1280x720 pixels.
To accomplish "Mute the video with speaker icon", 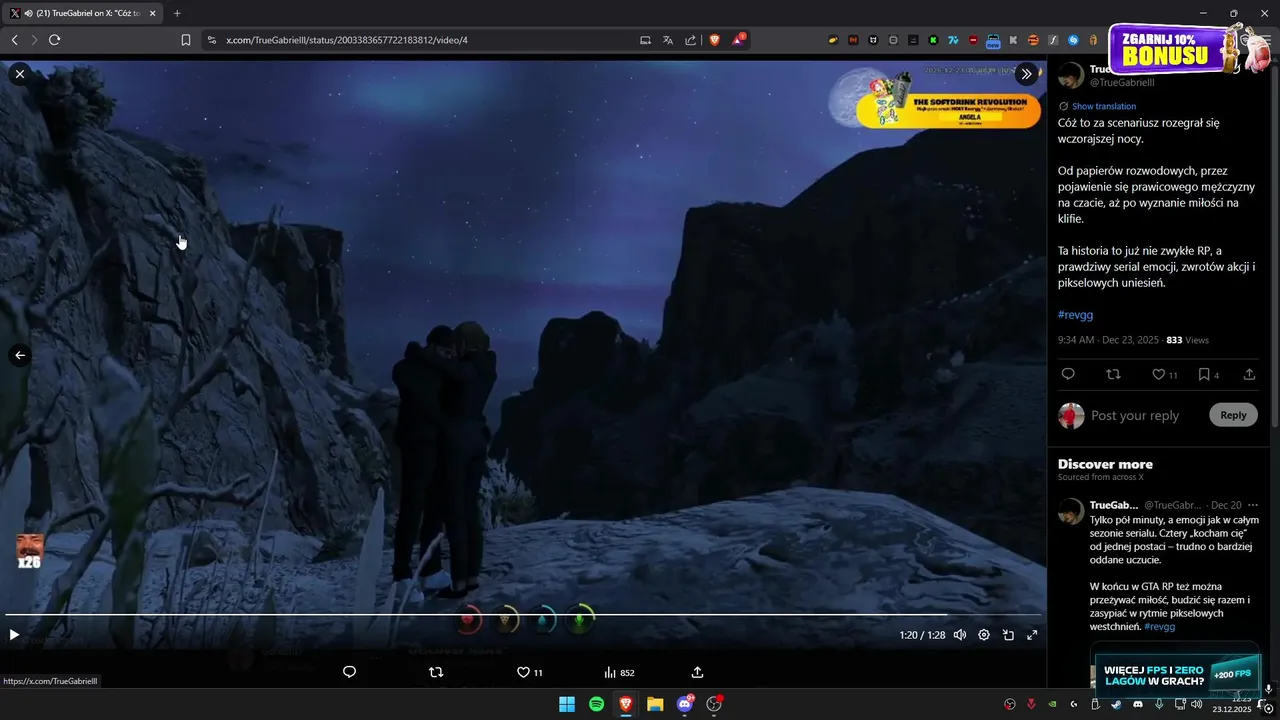I will [960, 635].
